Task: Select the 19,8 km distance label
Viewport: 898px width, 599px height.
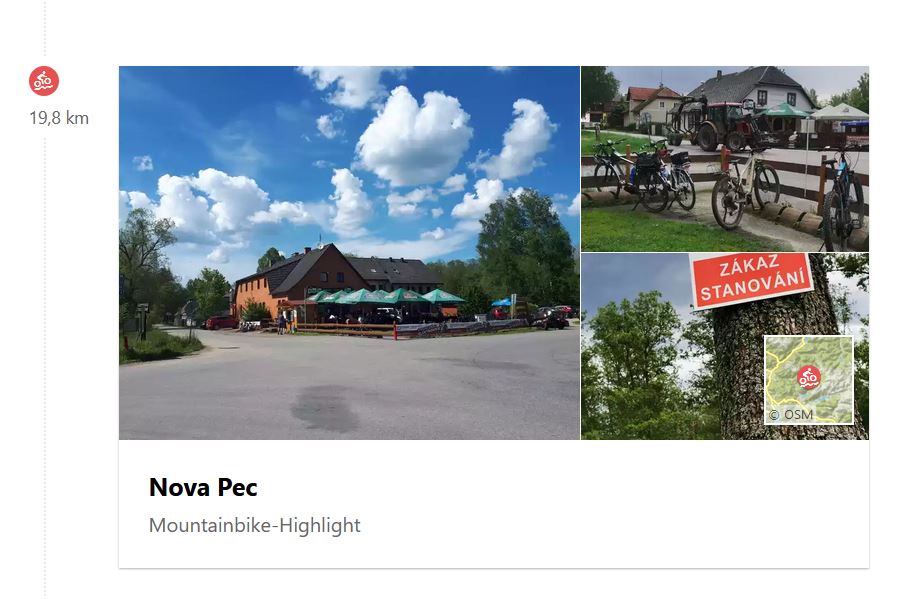Action: pos(59,119)
